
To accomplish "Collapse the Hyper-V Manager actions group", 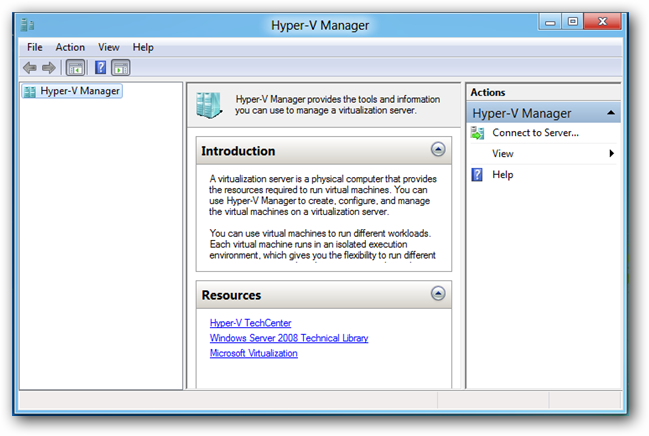I will click(611, 113).
